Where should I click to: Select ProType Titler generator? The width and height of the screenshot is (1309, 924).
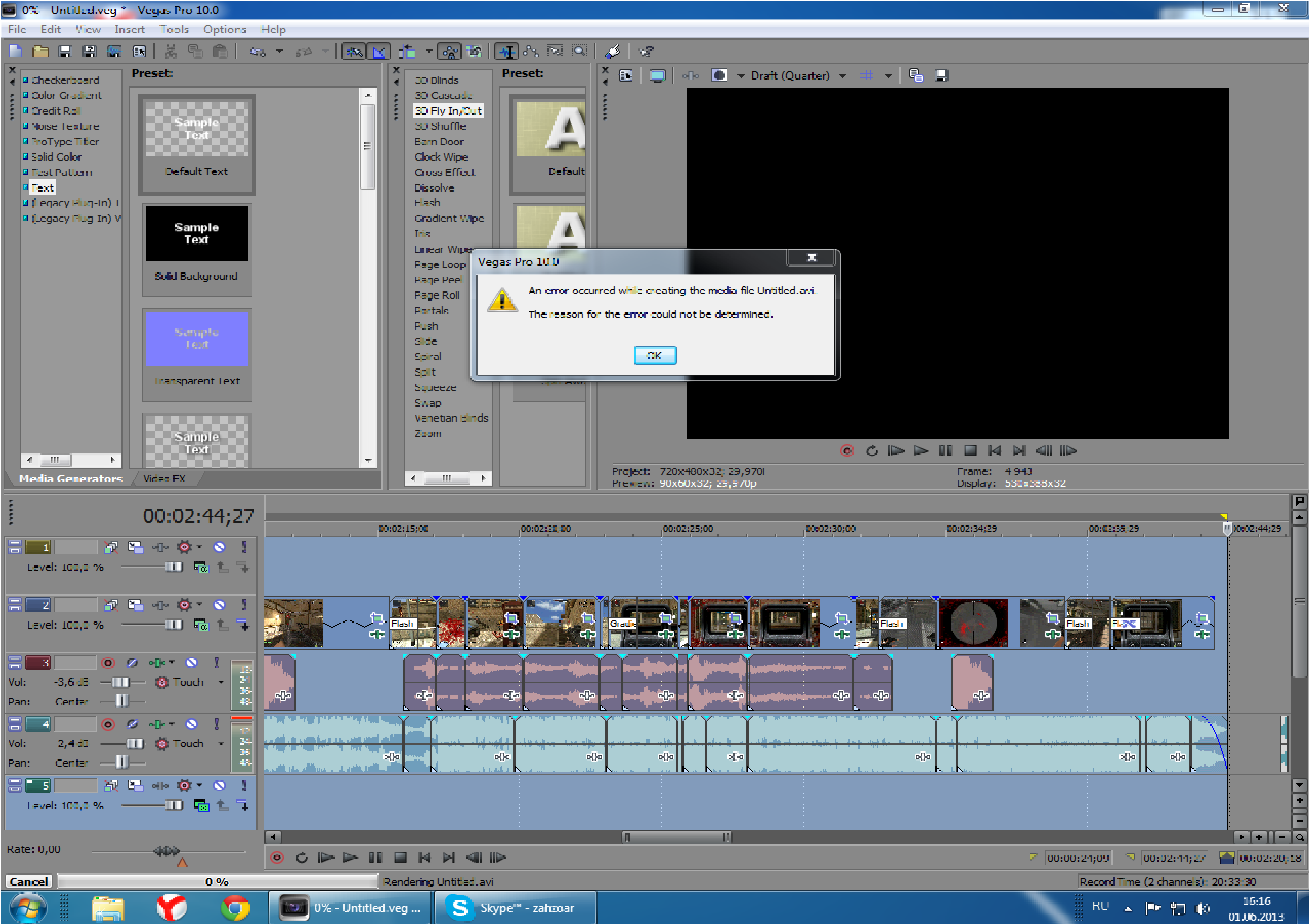(x=65, y=142)
